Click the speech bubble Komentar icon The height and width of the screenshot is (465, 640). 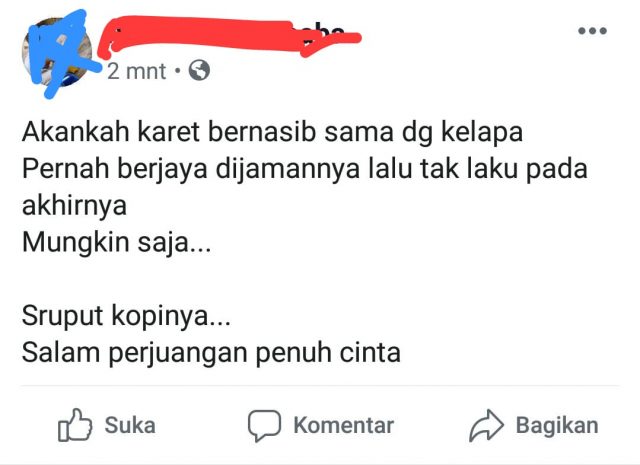coord(264,425)
